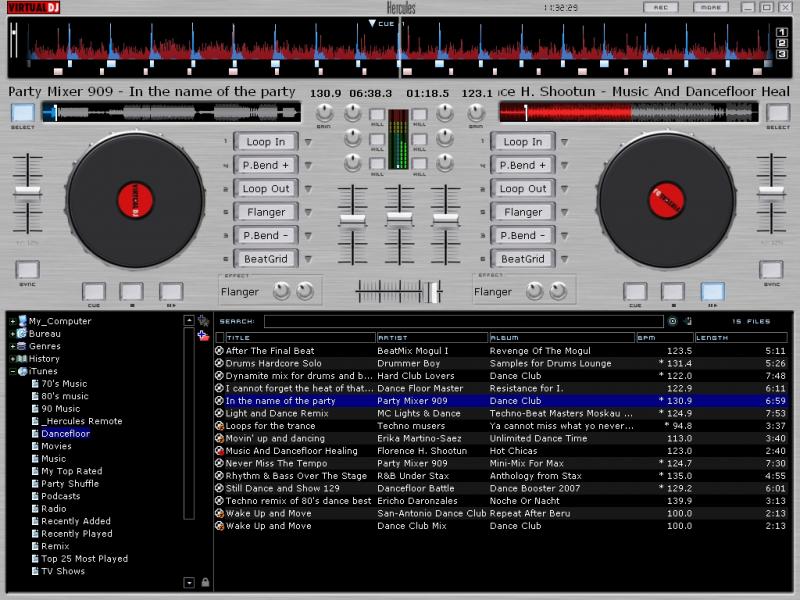Toggle the left deck's top Kill button
This screenshot has height=600, width=800.
click(377, 114)
